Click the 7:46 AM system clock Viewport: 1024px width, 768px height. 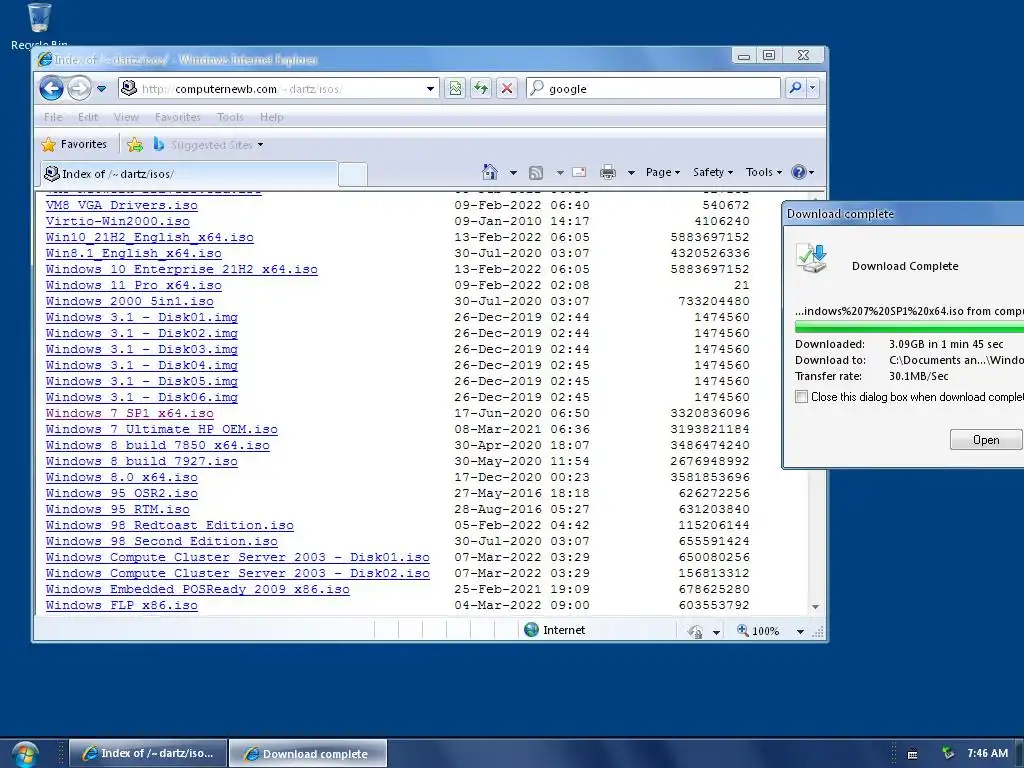pyautogui.click(x=987, y=753)
